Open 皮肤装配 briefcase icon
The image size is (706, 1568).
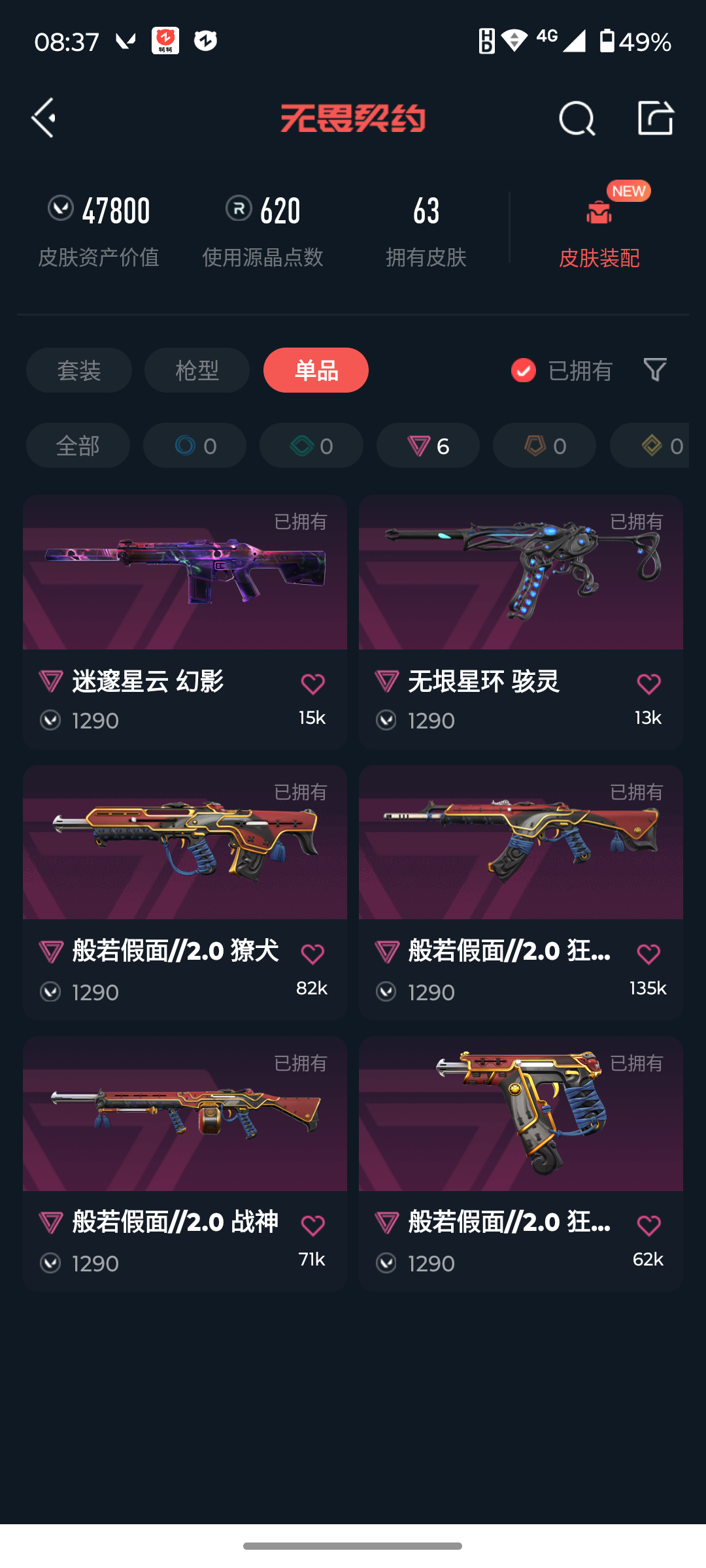pos(599,212)
